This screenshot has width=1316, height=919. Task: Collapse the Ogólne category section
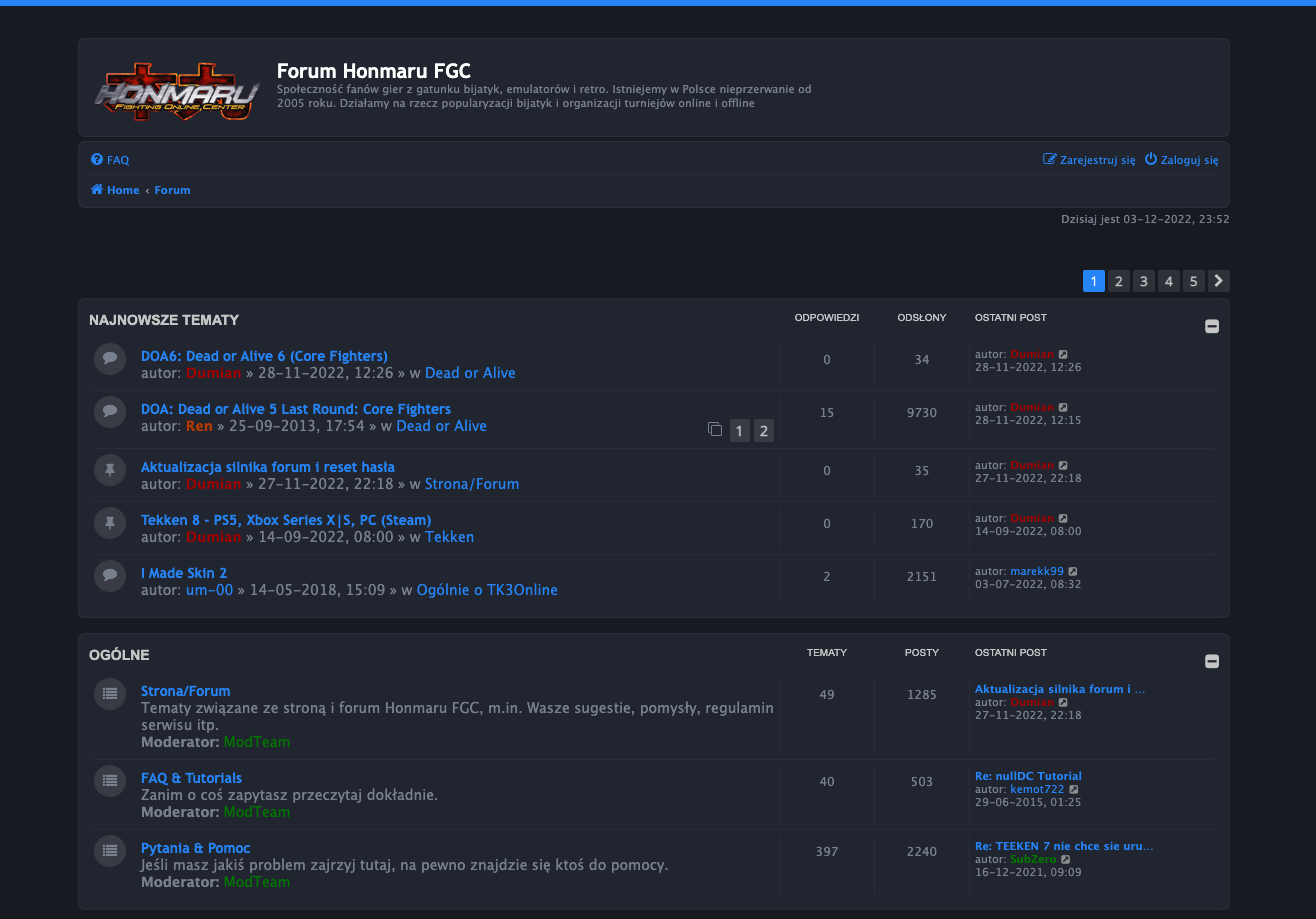click(x=1212, y=661)
